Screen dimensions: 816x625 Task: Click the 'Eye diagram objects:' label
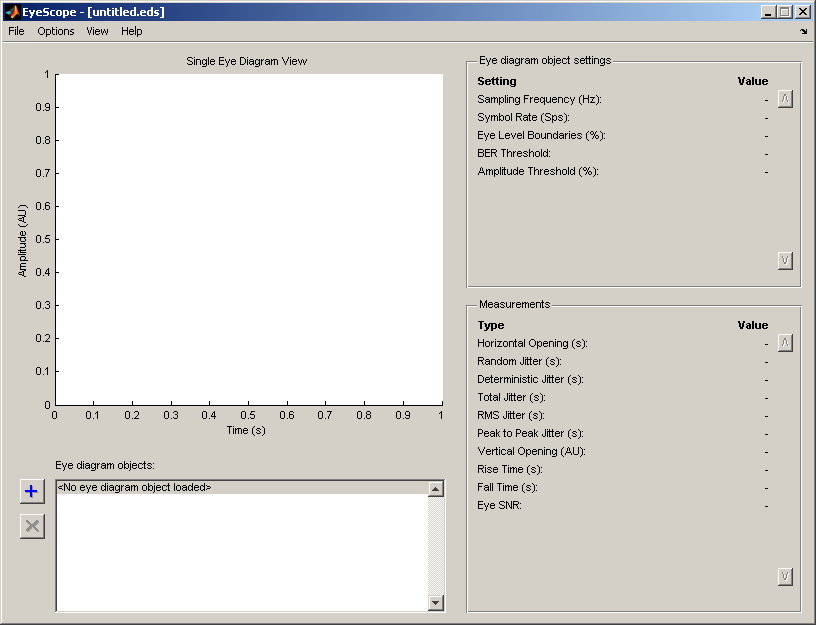point(105,465)
